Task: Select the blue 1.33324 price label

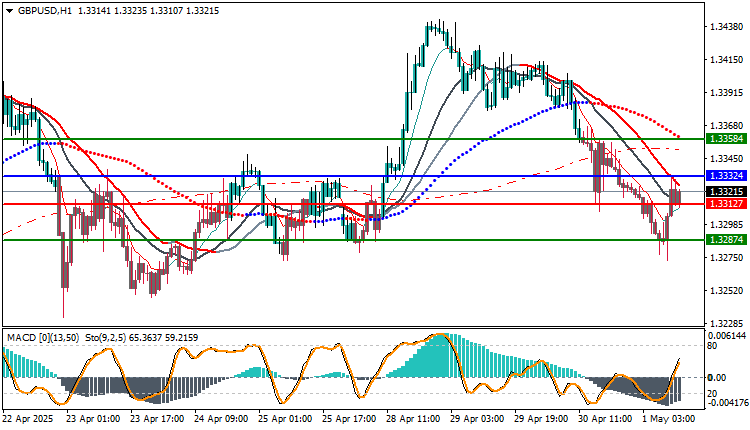Action: click(x=726, y=176)
